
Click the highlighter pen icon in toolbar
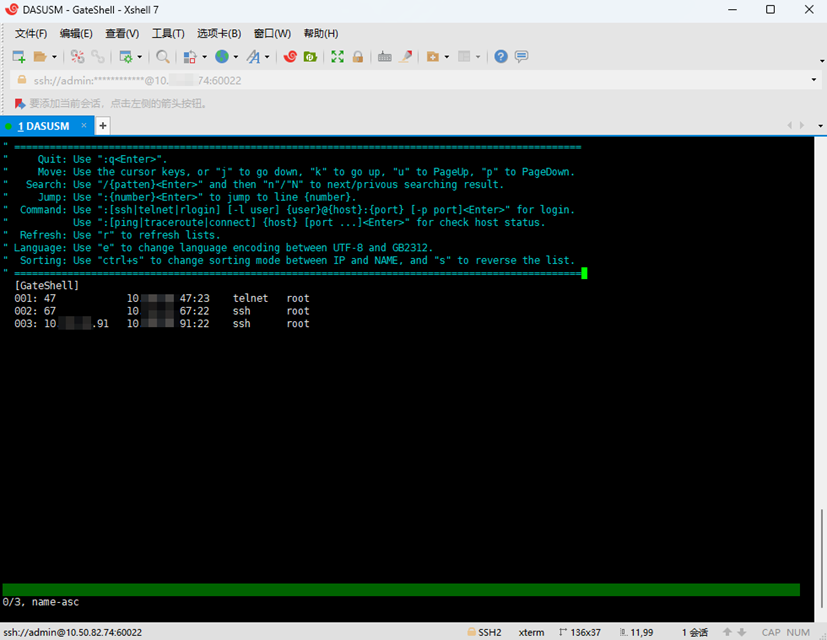pos(406,57)
